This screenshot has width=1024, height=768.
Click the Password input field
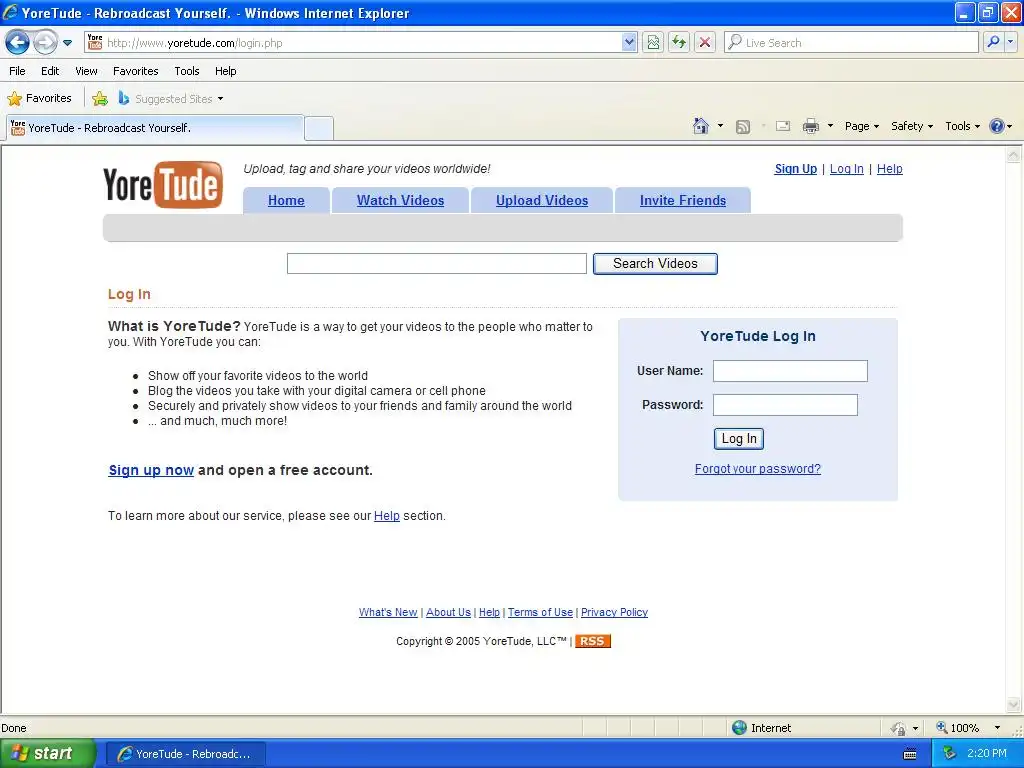pos(785,405)
